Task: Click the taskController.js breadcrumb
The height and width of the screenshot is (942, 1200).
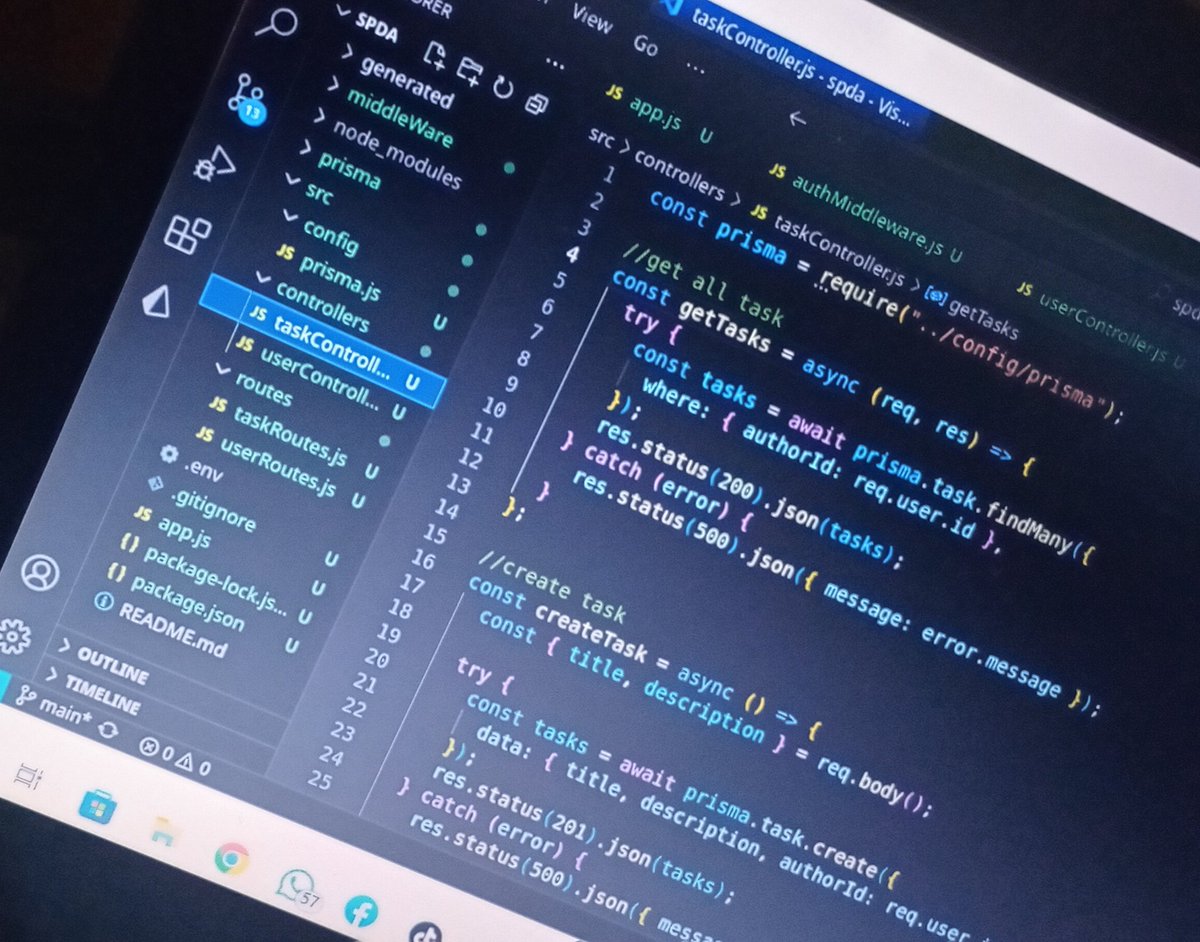Action: tap(828, 243)
